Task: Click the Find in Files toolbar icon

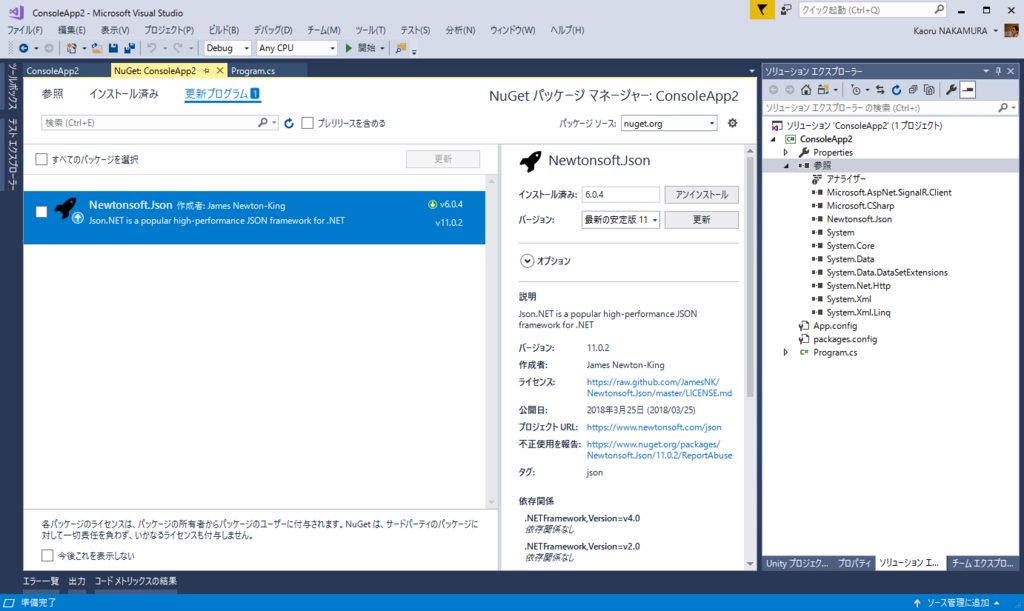Action: [x=401, y=48]
